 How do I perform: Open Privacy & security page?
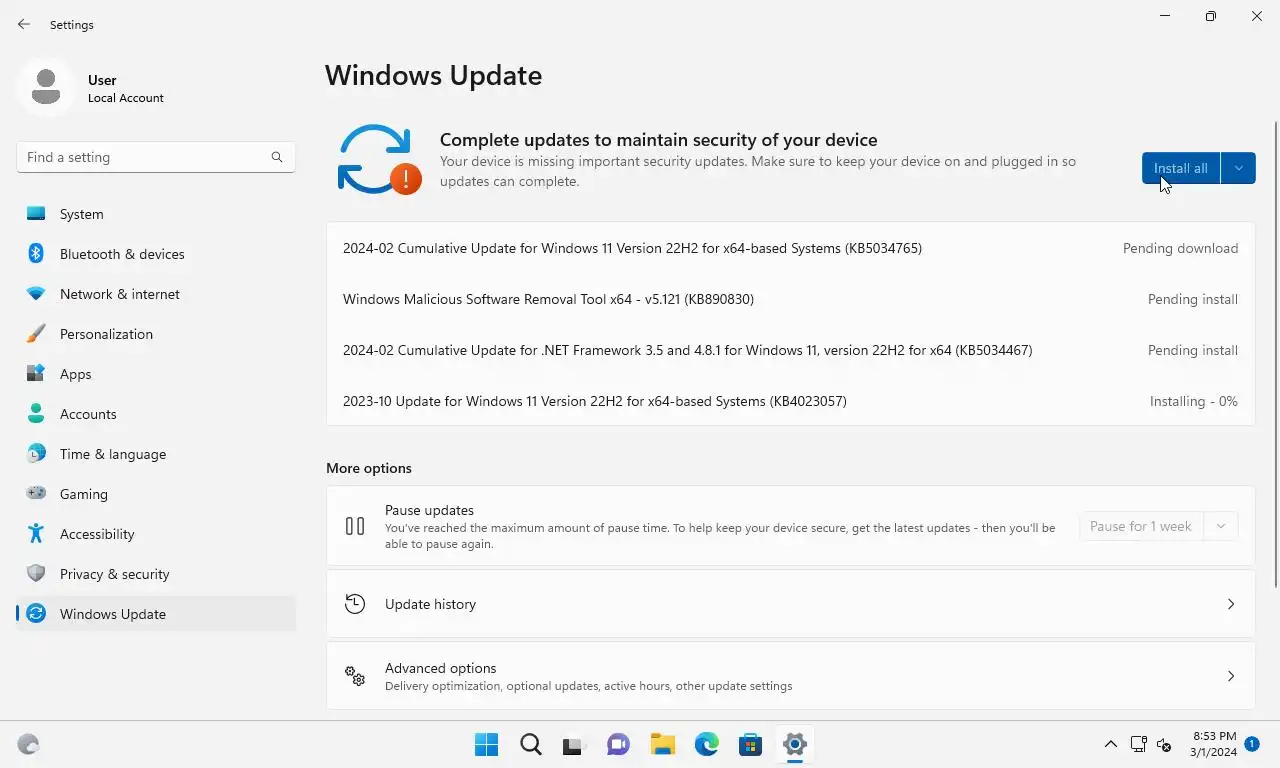pos(156,574)
